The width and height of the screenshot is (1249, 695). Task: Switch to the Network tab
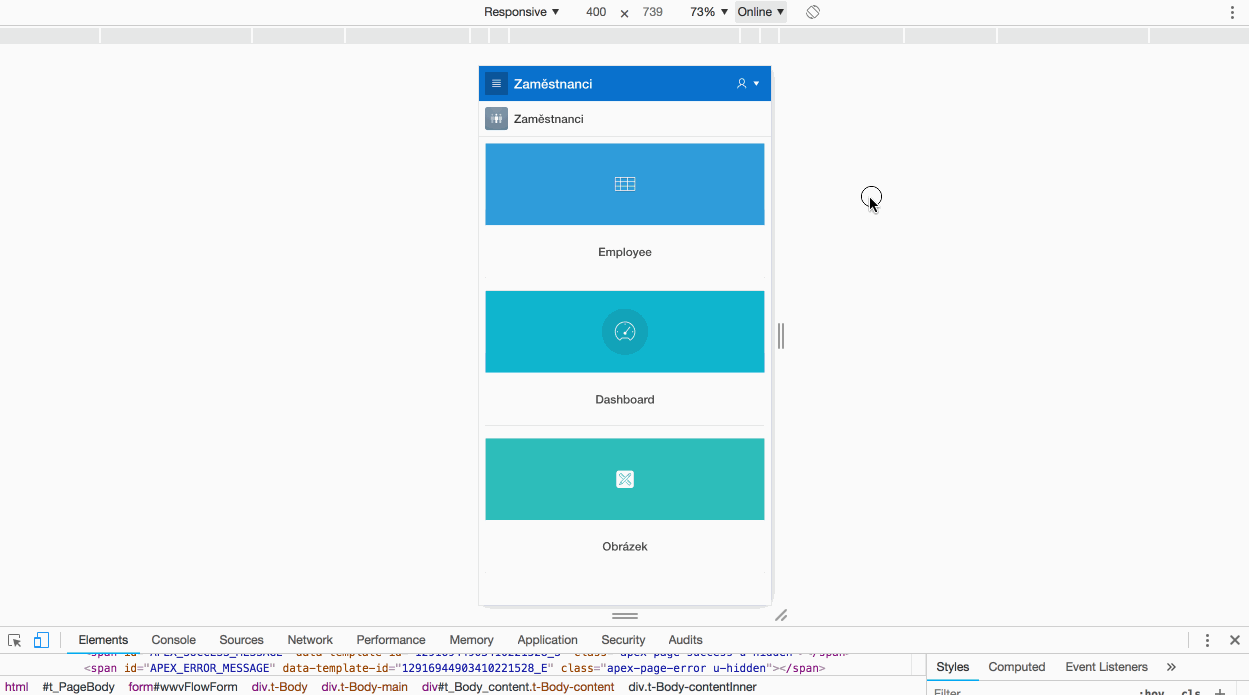tap(310, 640)
